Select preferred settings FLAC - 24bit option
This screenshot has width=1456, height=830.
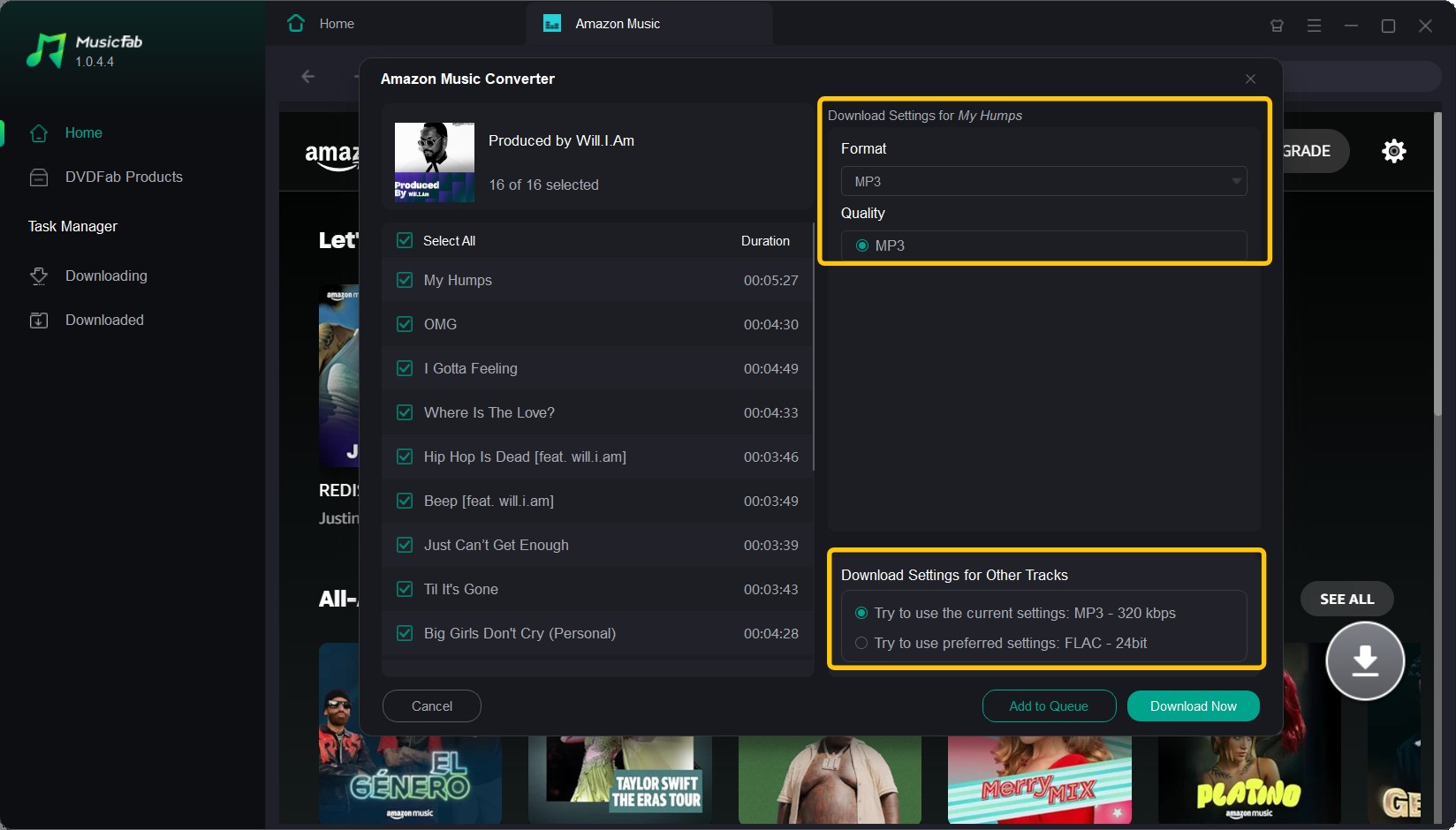pos(1002,643)
